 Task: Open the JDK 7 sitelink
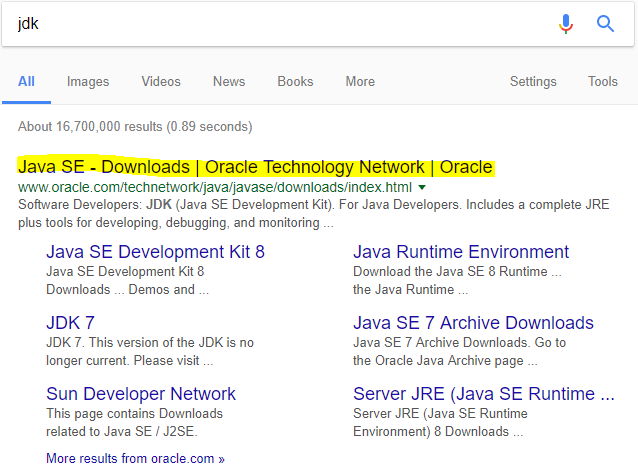[x=70, y=323]
